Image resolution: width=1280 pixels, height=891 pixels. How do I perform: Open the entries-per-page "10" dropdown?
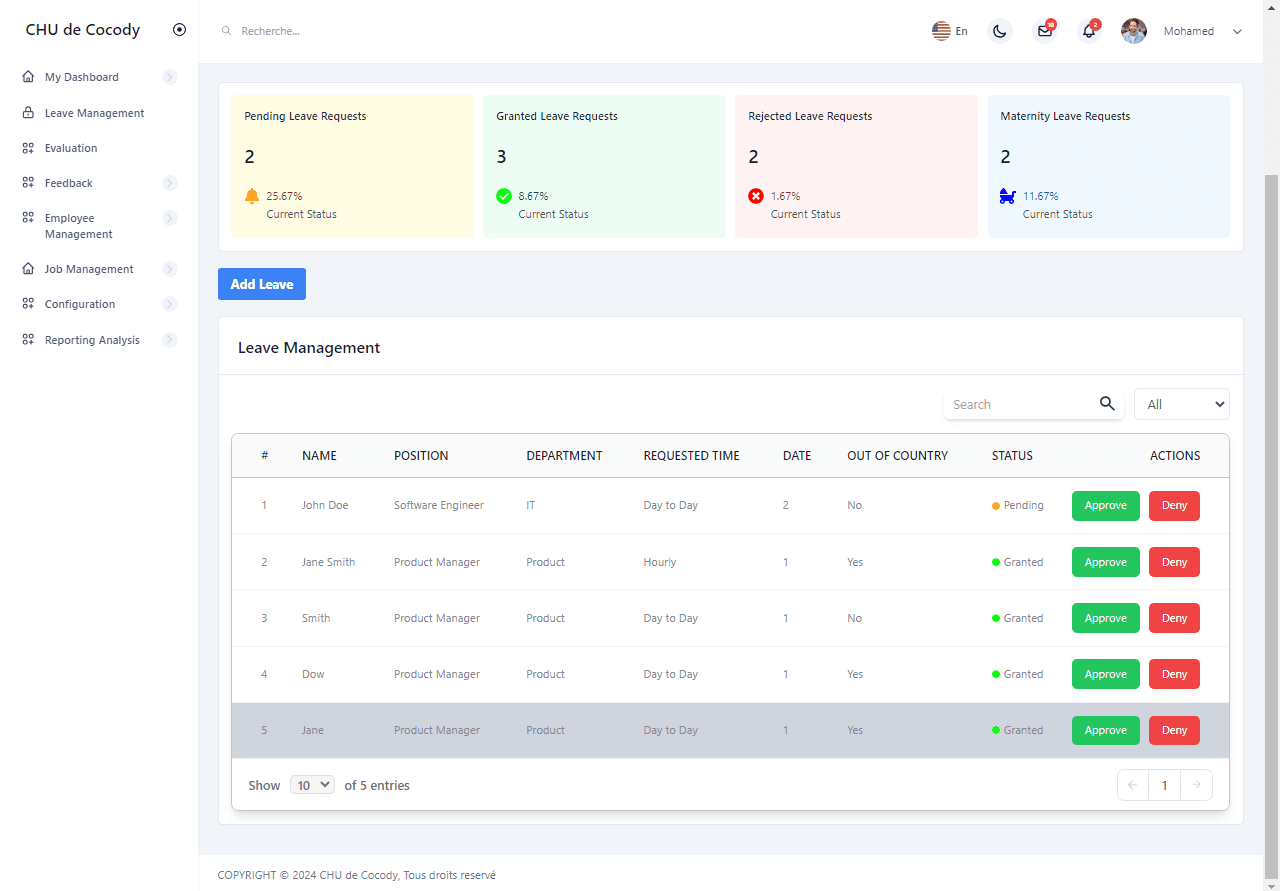pyautogui.click(x=312, y=784)
